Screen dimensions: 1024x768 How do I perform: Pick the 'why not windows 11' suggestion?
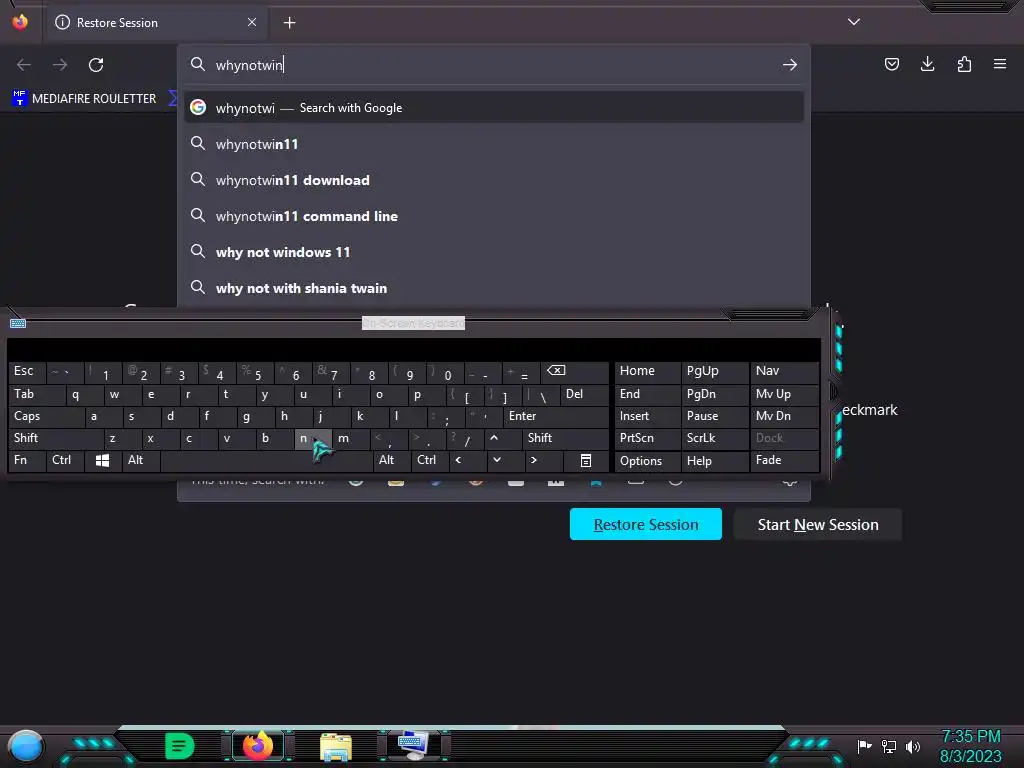pyautogui.click(x=493, y=251)
